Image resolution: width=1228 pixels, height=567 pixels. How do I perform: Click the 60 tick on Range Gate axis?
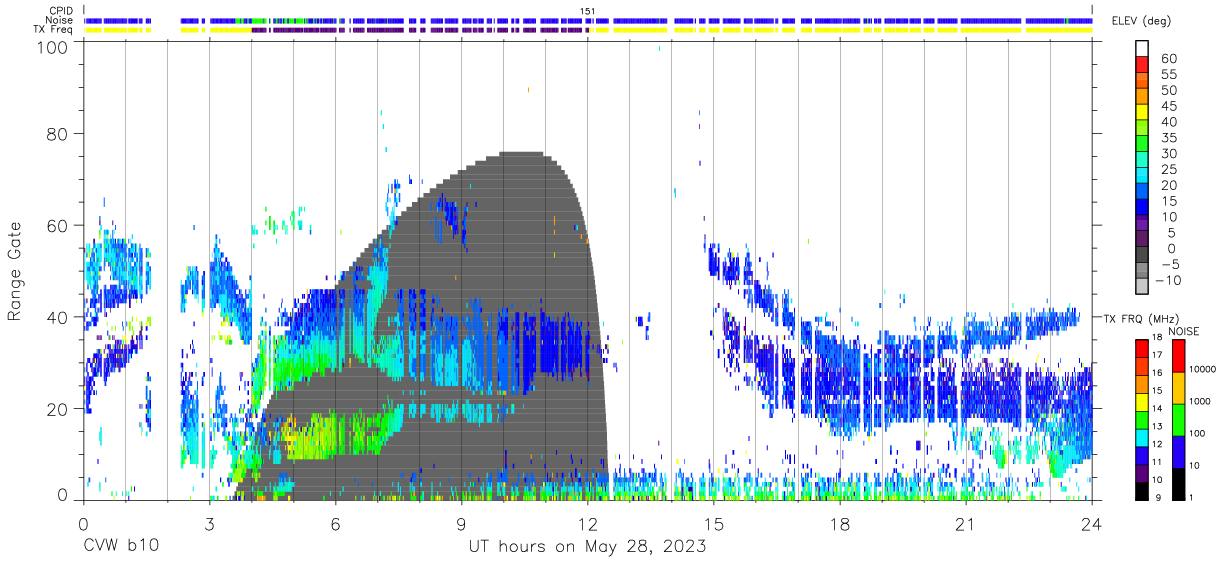tap(56, 226)
